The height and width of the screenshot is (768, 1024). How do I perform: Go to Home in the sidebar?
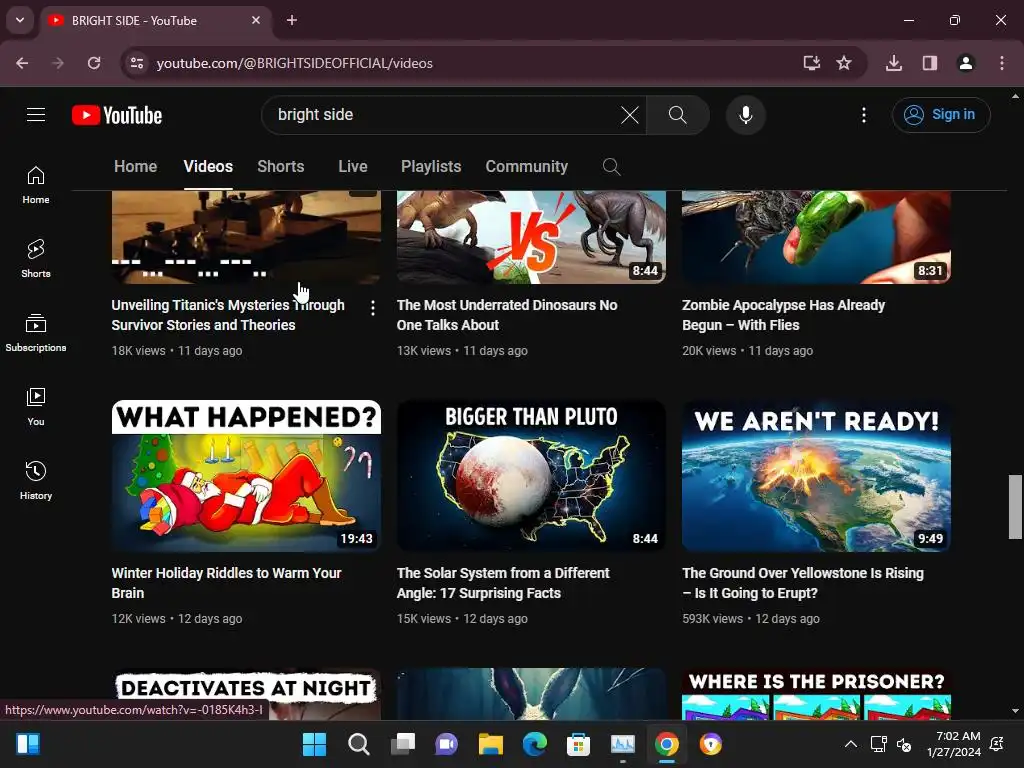click(x=36, y=185)
